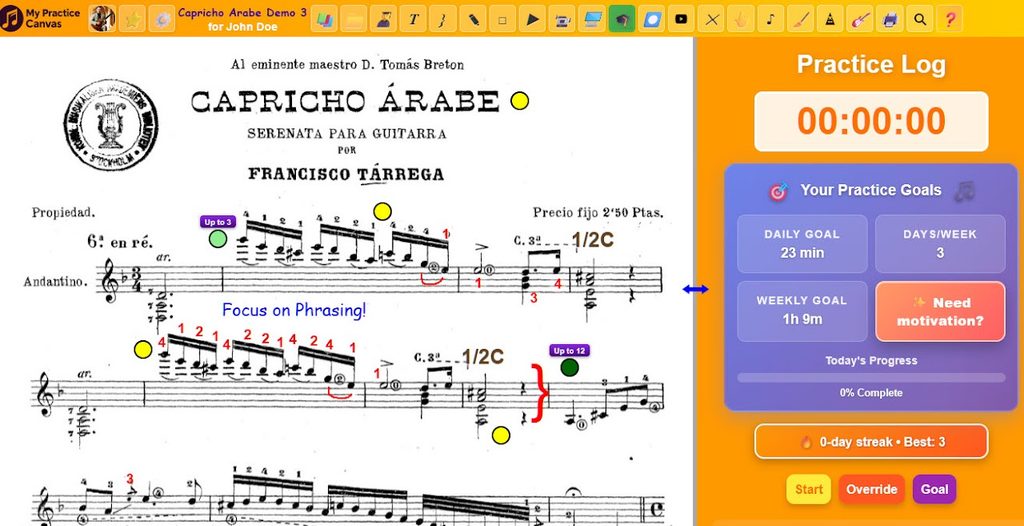Click the blue panel resize arrow handle
This screenshot has width=1024, height=526.
pos(695,289)
